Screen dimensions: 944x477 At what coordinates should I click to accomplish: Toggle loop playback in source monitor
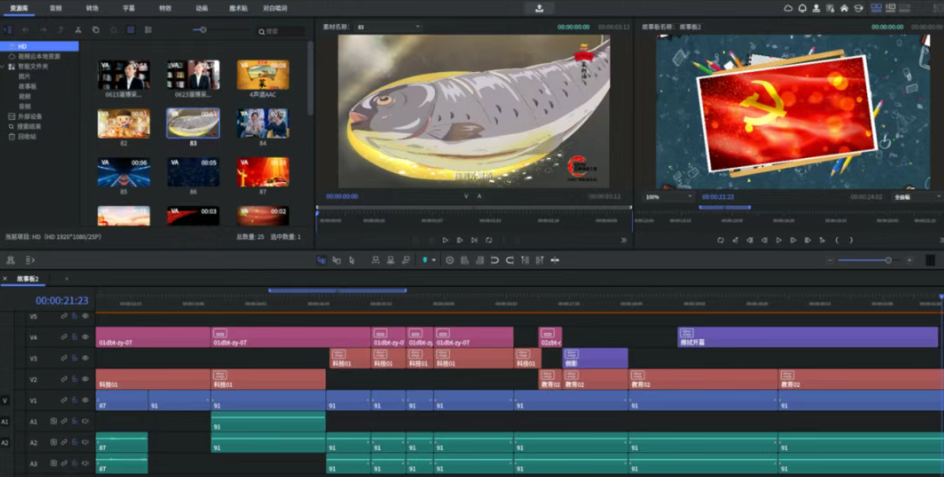pos(489,240)
